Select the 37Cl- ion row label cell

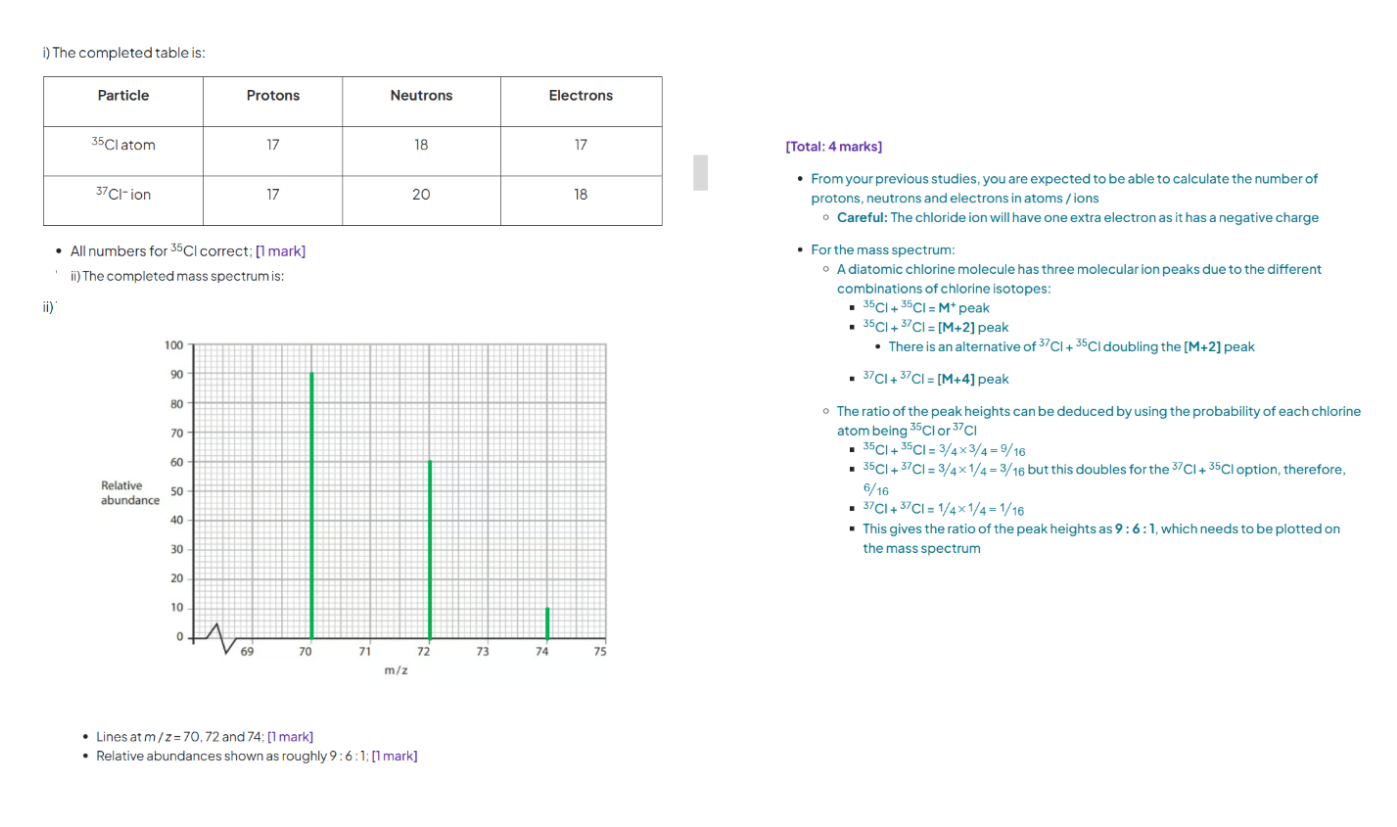123,195
